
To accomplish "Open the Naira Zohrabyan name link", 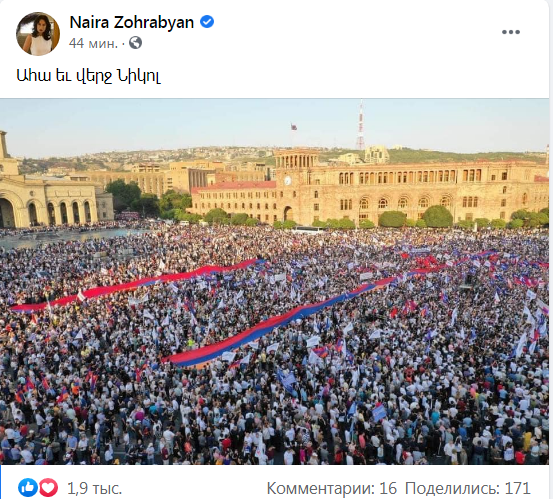I will click(x=132, y=22).
